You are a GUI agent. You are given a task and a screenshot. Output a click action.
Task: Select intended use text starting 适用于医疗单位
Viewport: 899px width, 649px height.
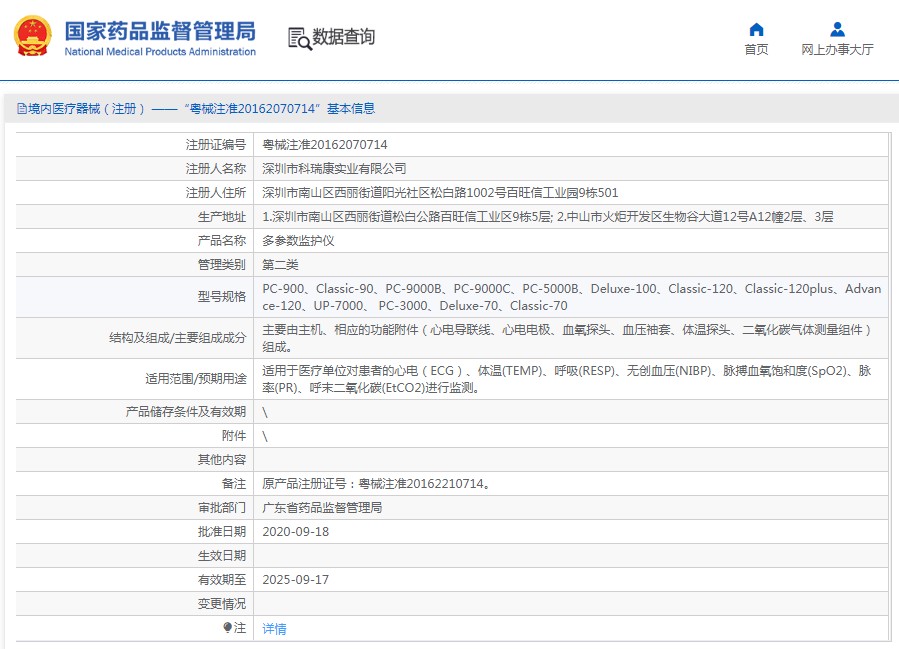tap(567, 379)
